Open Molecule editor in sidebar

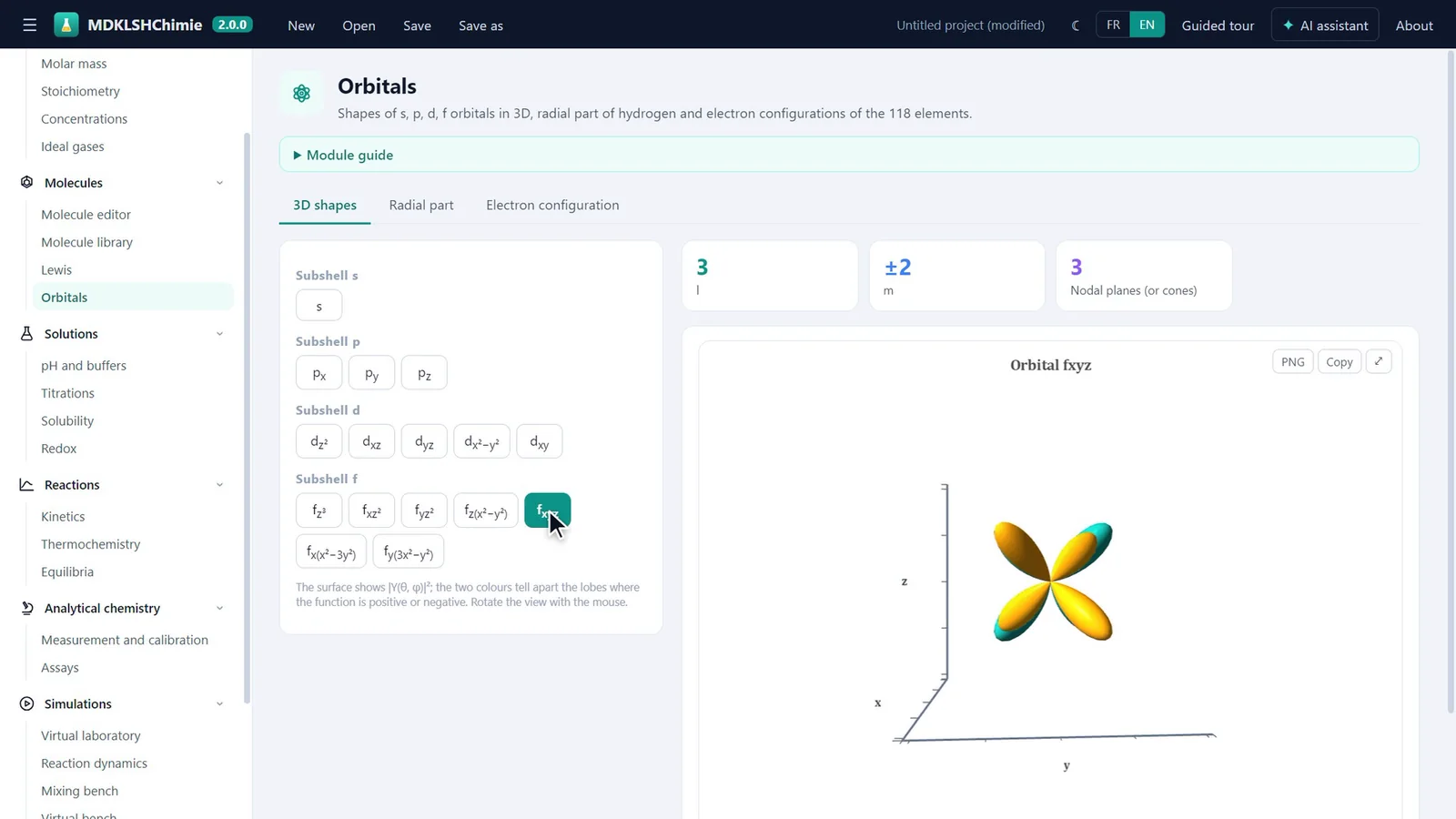86,215
